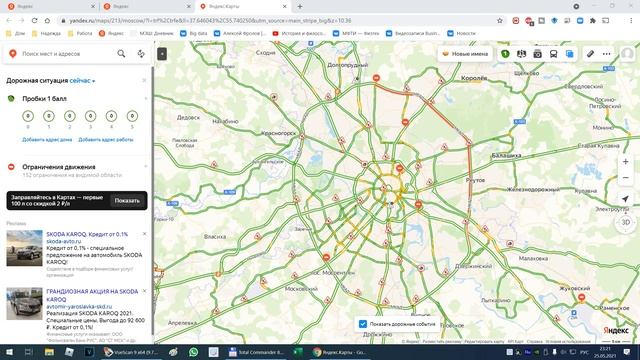
Task: Open File Explorer from the taskbar
Action: [x=49, y=352]
